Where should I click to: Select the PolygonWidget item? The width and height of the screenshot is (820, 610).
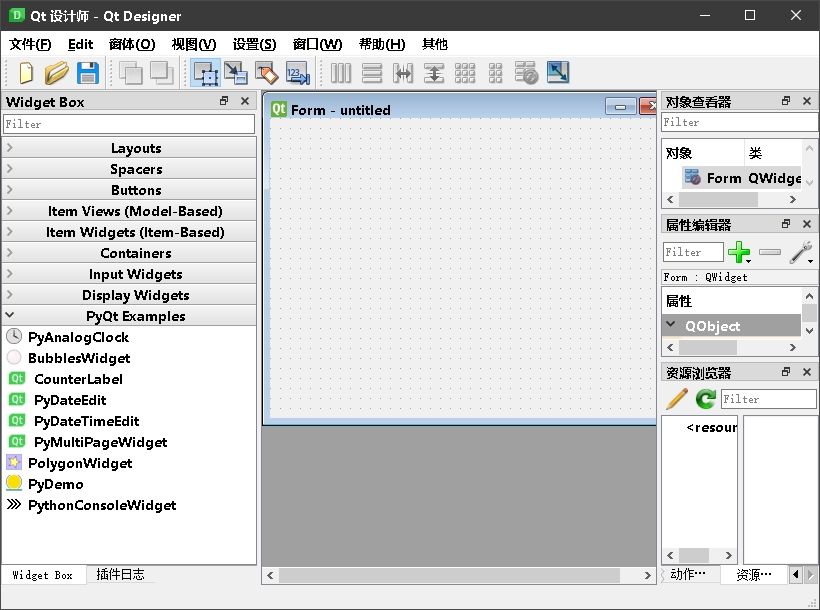[80, 463]
